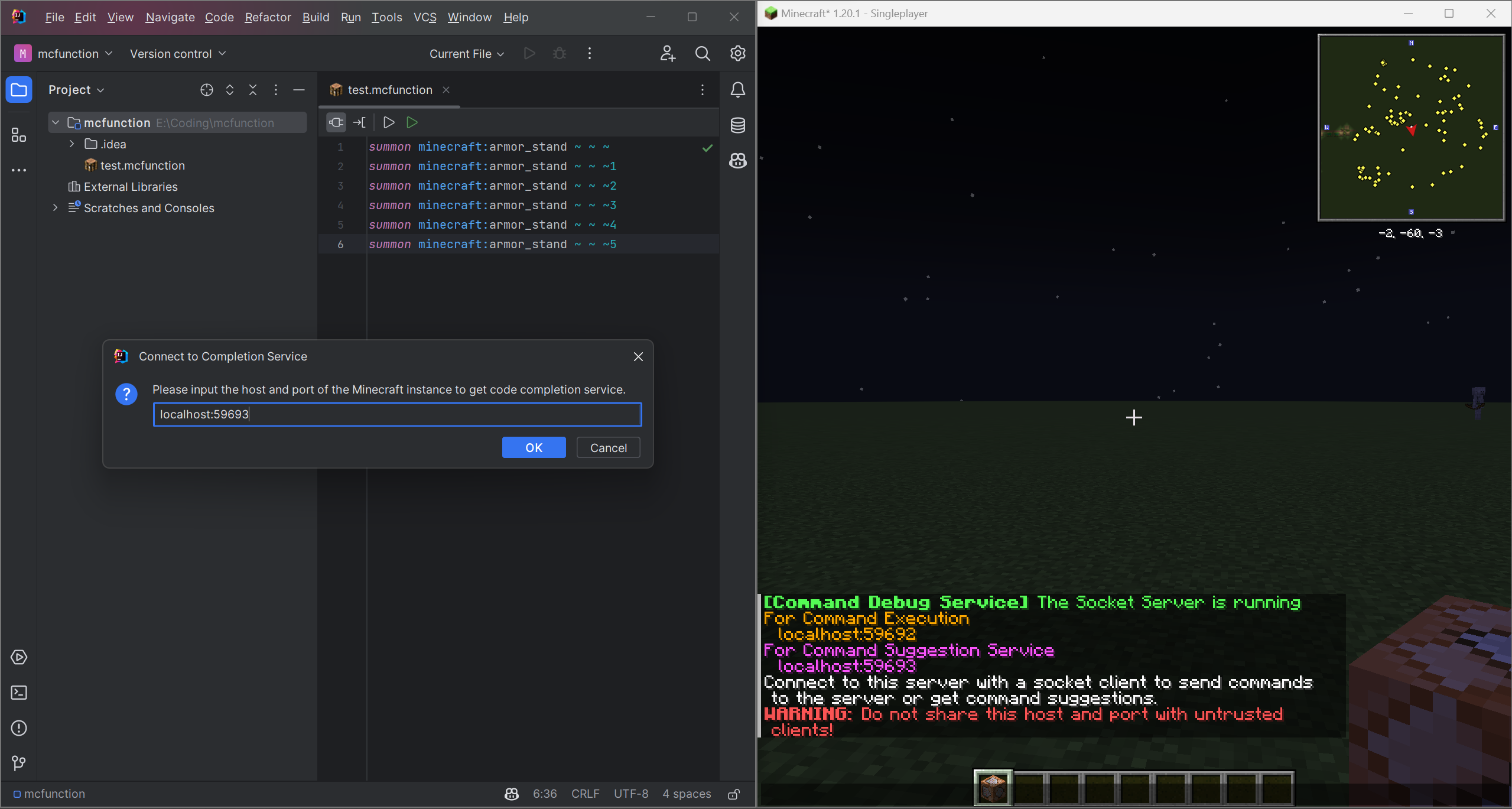Open the File menu
The width and height of the screenshot is (1512, 809).
point(54,17)
